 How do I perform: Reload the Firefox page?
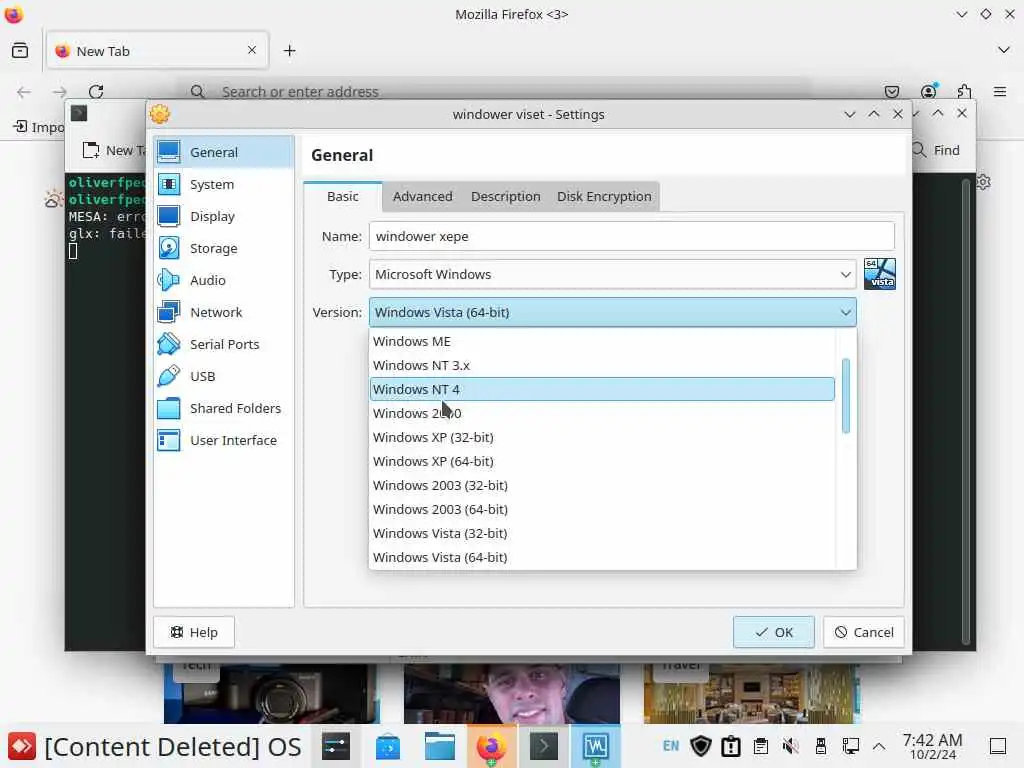(96, 91)
